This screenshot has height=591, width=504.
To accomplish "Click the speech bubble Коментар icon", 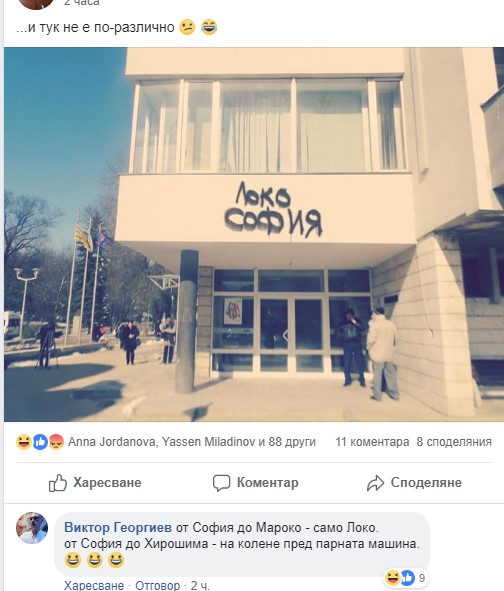I will coord(221,483).
